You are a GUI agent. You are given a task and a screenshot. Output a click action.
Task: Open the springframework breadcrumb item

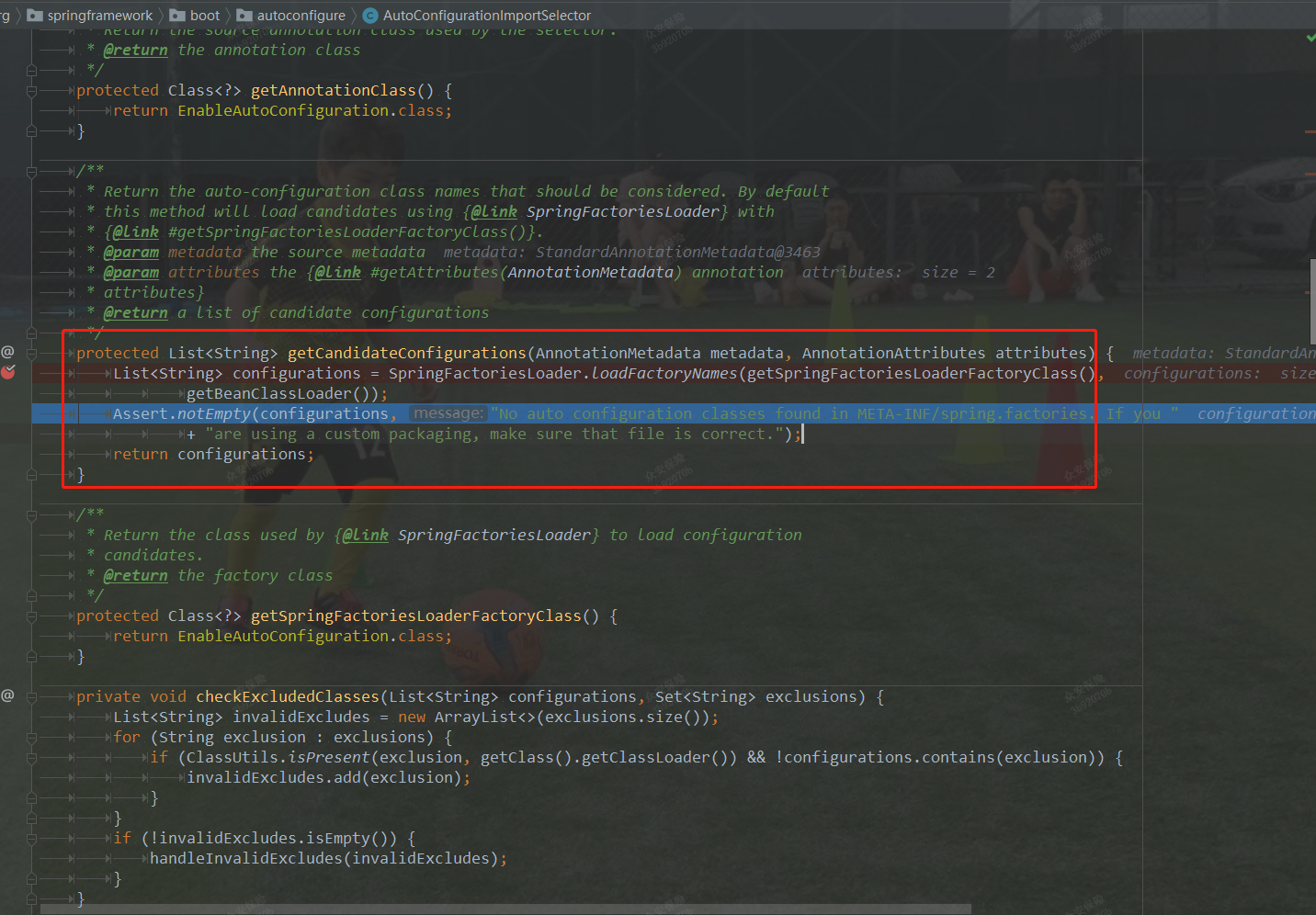(100, 16)
